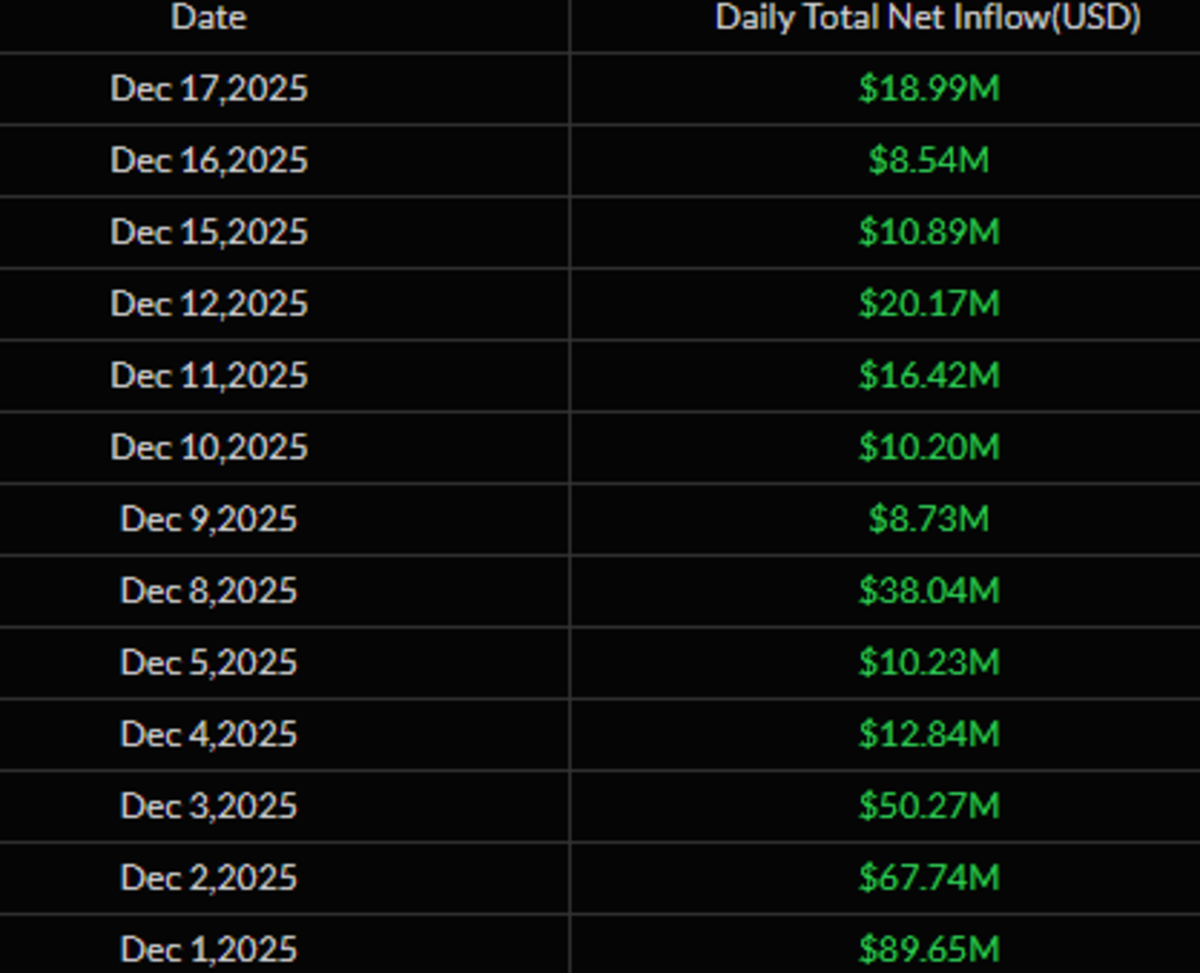This screenshot has width=1200, height=973.
Task: Select the Dec 9,2025 date cell
Action: 209,519
